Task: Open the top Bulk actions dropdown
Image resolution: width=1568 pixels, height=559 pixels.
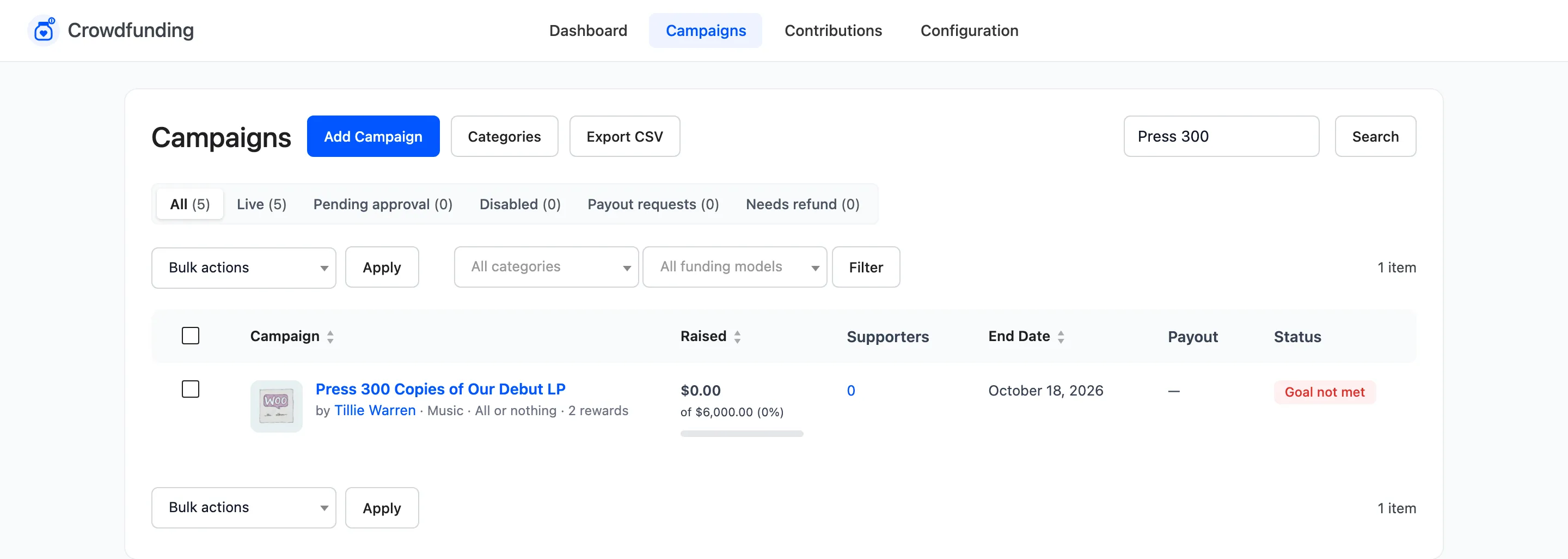Action: [243, 268]
